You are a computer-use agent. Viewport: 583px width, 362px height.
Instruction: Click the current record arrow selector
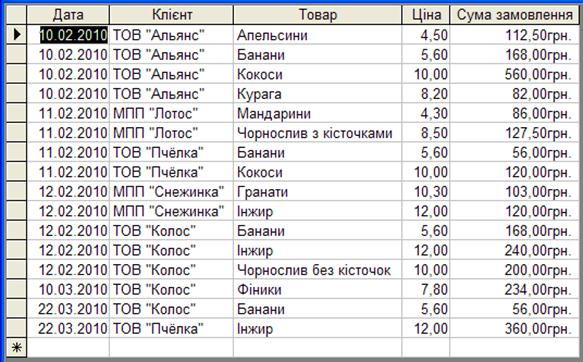coord(17,35)
